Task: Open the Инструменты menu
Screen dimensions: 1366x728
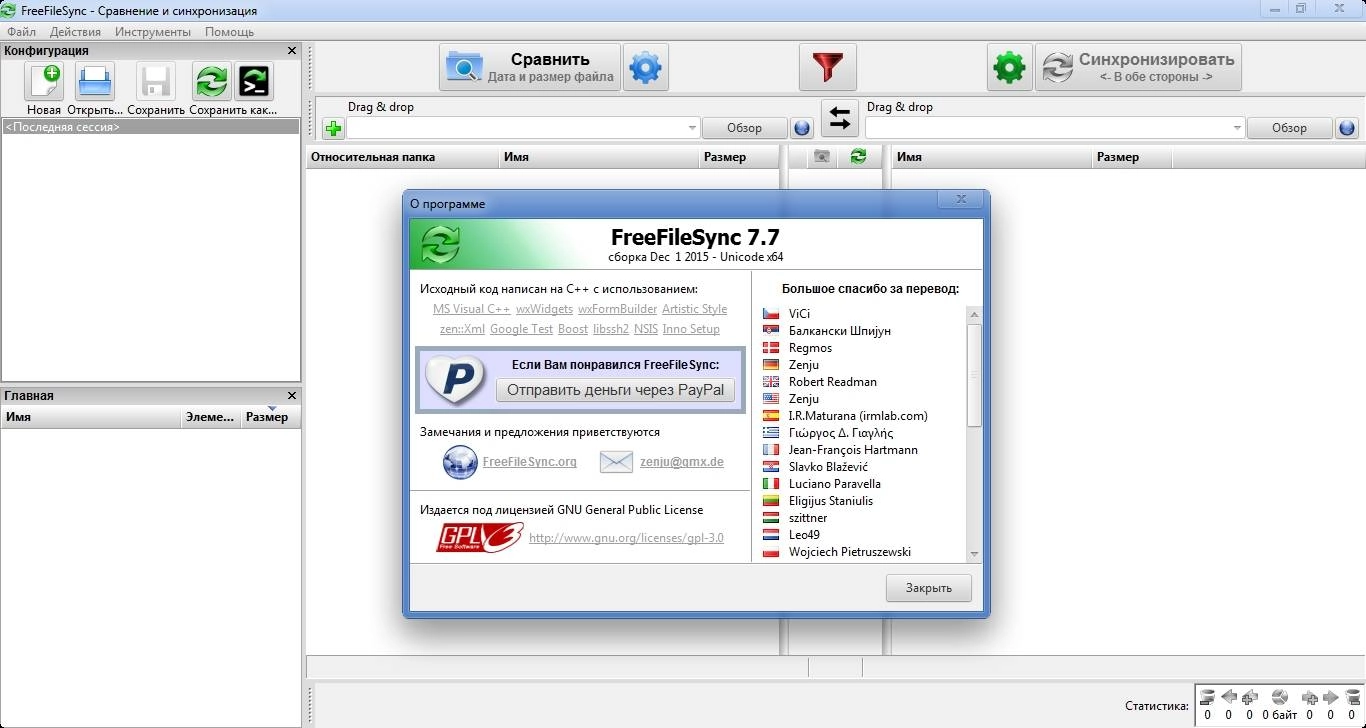Action: pyautogui.click(x=152, y=32)
